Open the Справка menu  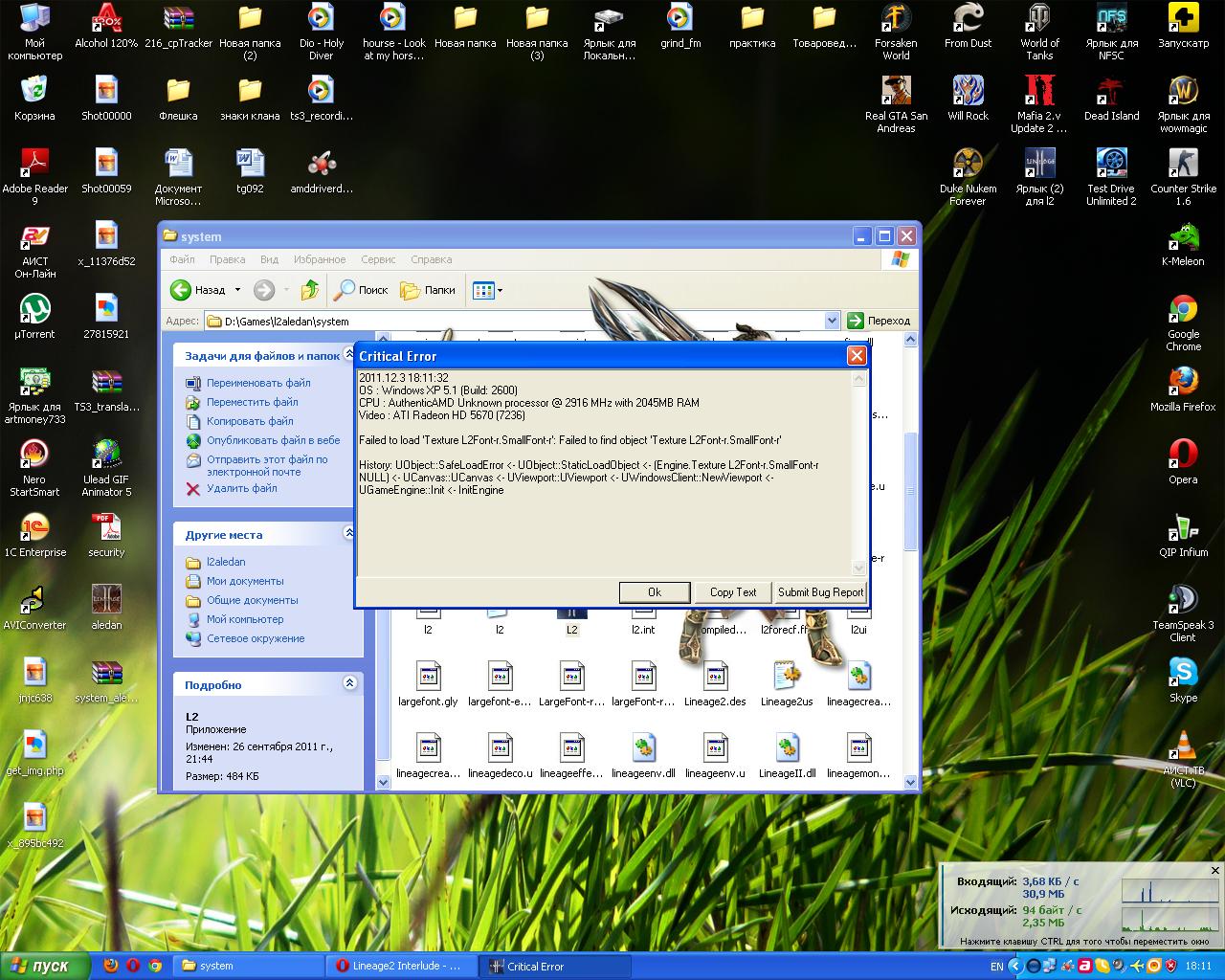[431, 259]
